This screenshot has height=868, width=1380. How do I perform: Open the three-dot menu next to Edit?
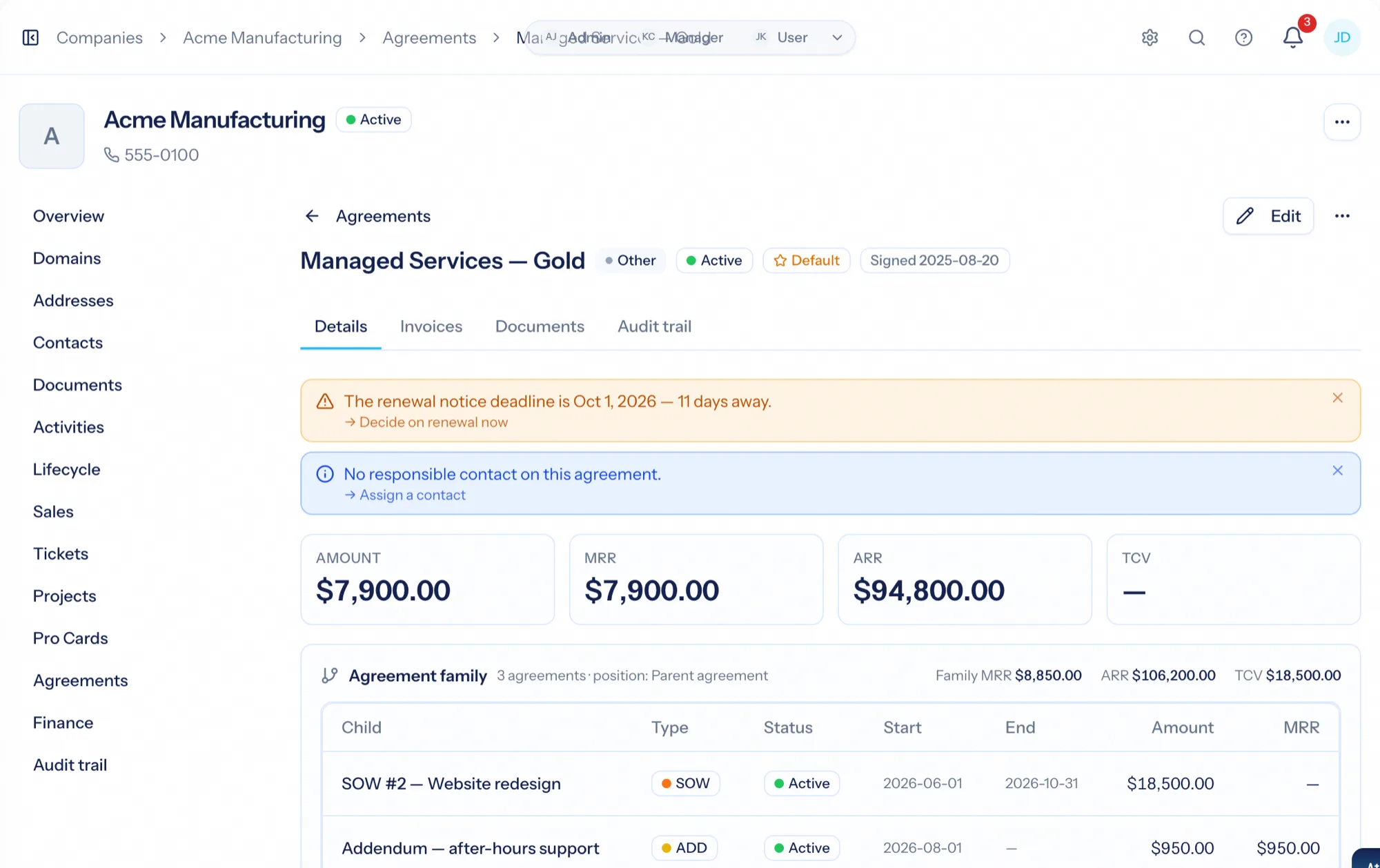(1341, 216)
